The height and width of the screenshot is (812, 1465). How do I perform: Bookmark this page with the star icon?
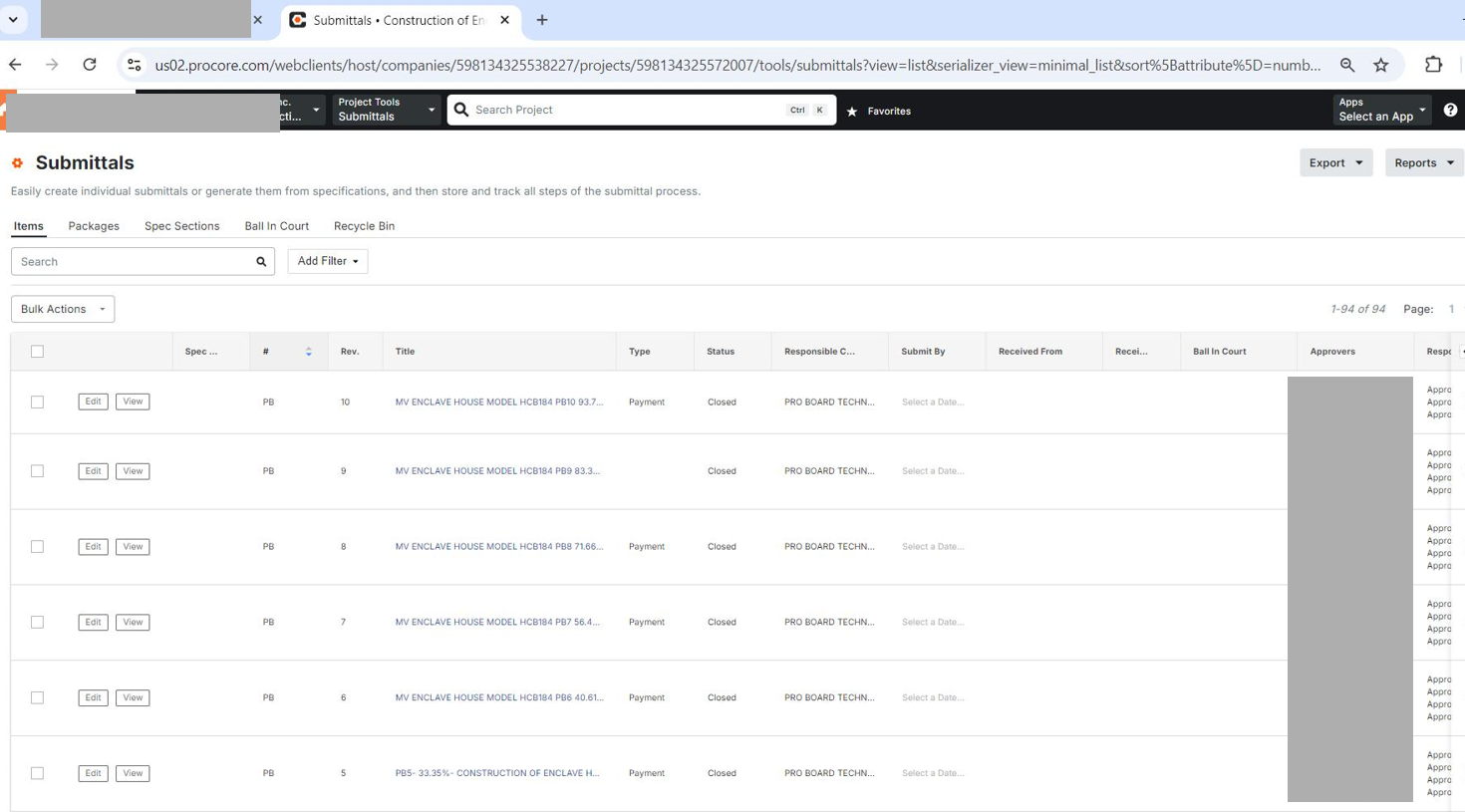tap(1381, 65)
